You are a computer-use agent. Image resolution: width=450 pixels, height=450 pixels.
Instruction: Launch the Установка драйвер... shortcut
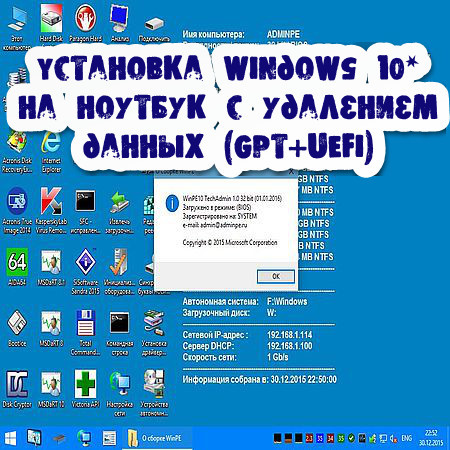coord(154,333)
